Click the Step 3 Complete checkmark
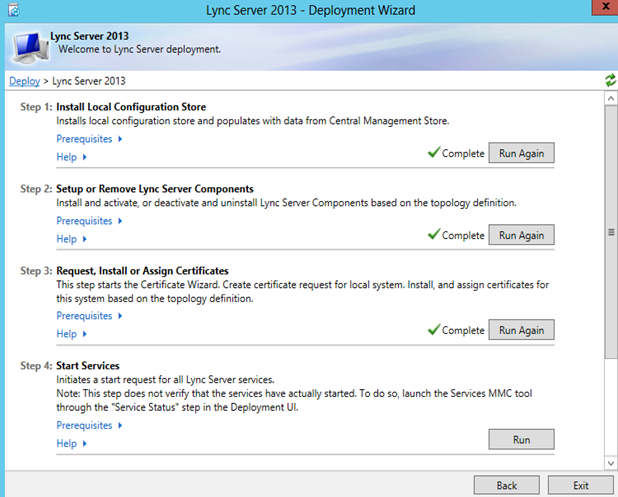The height and width of the screenshot is (497, 618). tap(434, 329)
